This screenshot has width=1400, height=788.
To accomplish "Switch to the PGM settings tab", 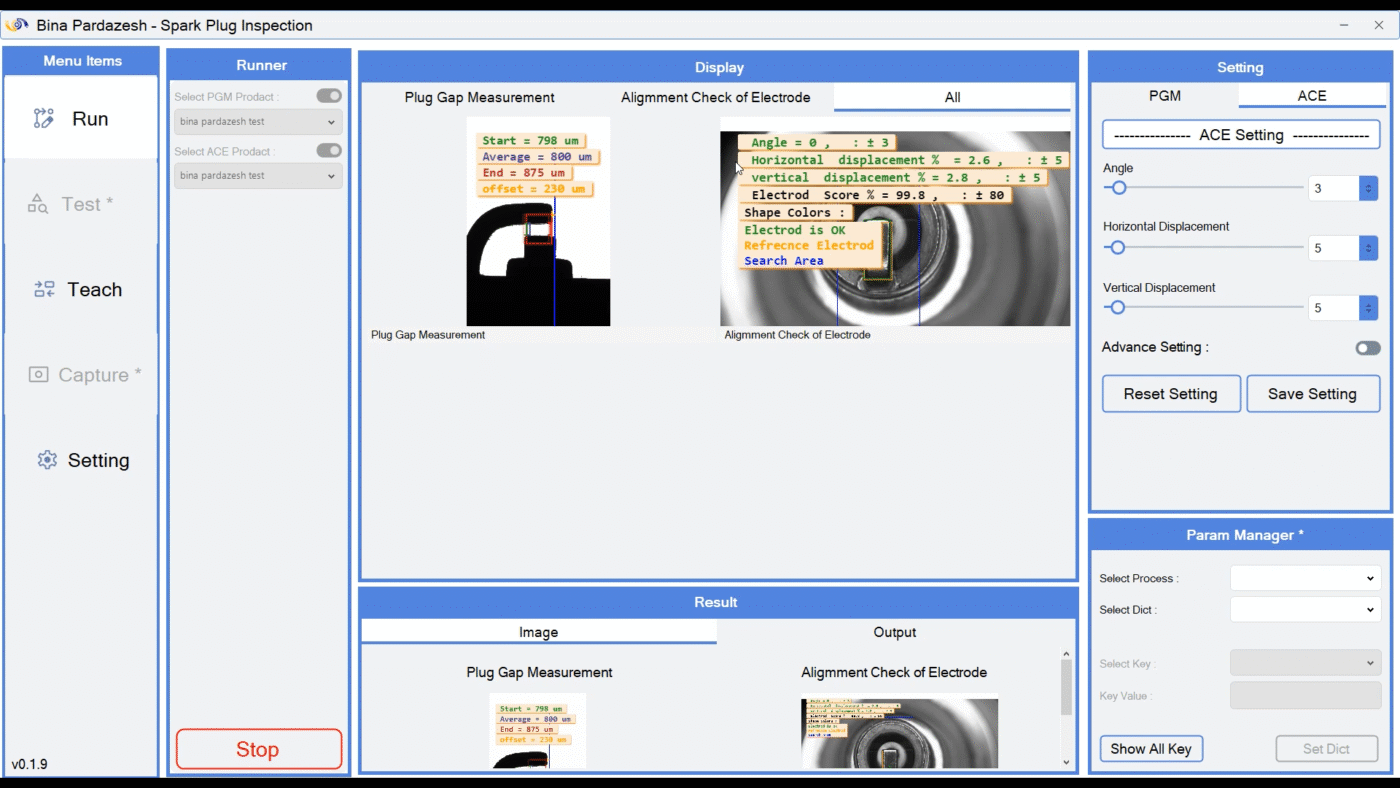I will 1164,96.
